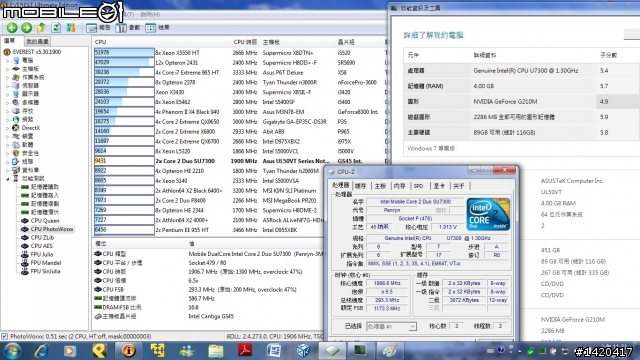Expand the DirectX tree node arrow
This screenshot has height=360, width=640.
[7, 128]
